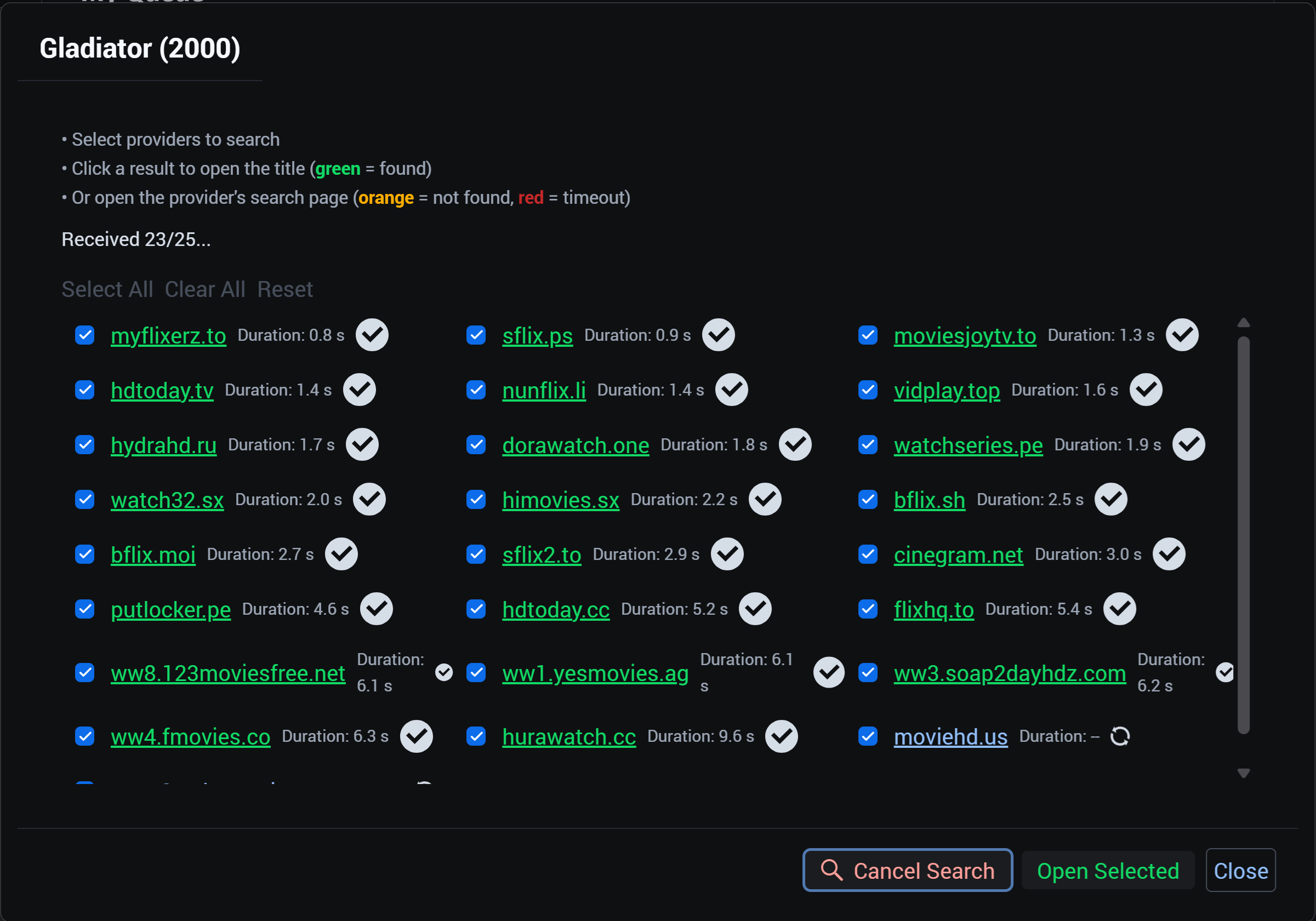Click the checkmark status icon beside ww3.soap2dayhdz.com
Viewport: 1316px width, 921px height.
[x=1225, y=672]
